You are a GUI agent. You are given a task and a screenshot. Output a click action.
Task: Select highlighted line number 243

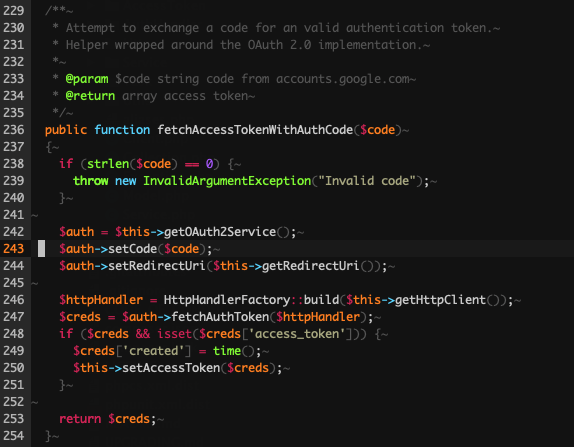(x=14, y=249)
